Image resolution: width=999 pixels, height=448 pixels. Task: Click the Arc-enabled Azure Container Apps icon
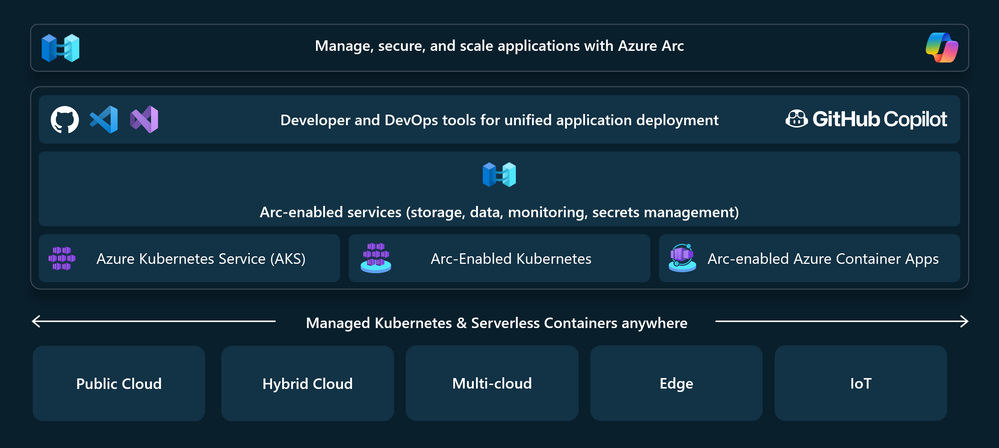click(682, 258)
